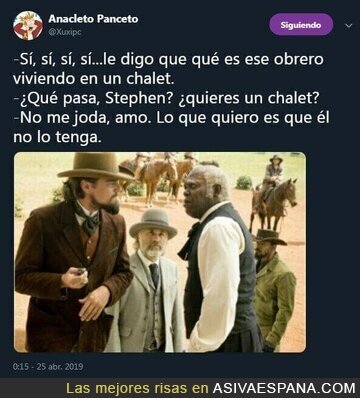Click the first line starting "-Sí, sí, sí"
The height and width of the screenshot is (398, 360).
pyautogui.click(x=169, y=60)
